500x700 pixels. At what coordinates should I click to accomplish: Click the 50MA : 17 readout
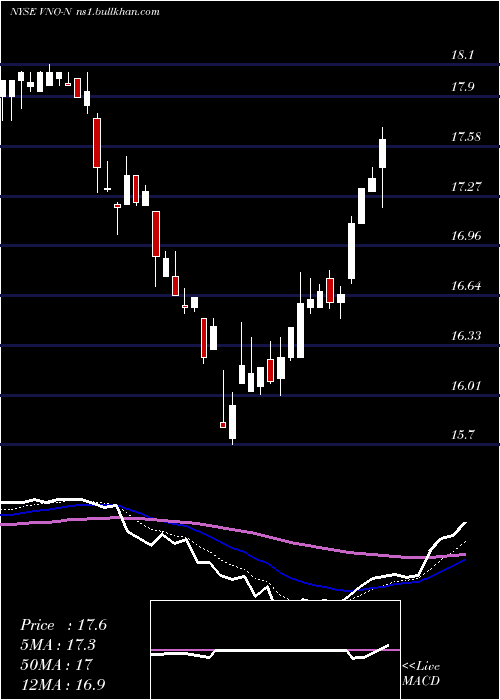click(56, 664)
